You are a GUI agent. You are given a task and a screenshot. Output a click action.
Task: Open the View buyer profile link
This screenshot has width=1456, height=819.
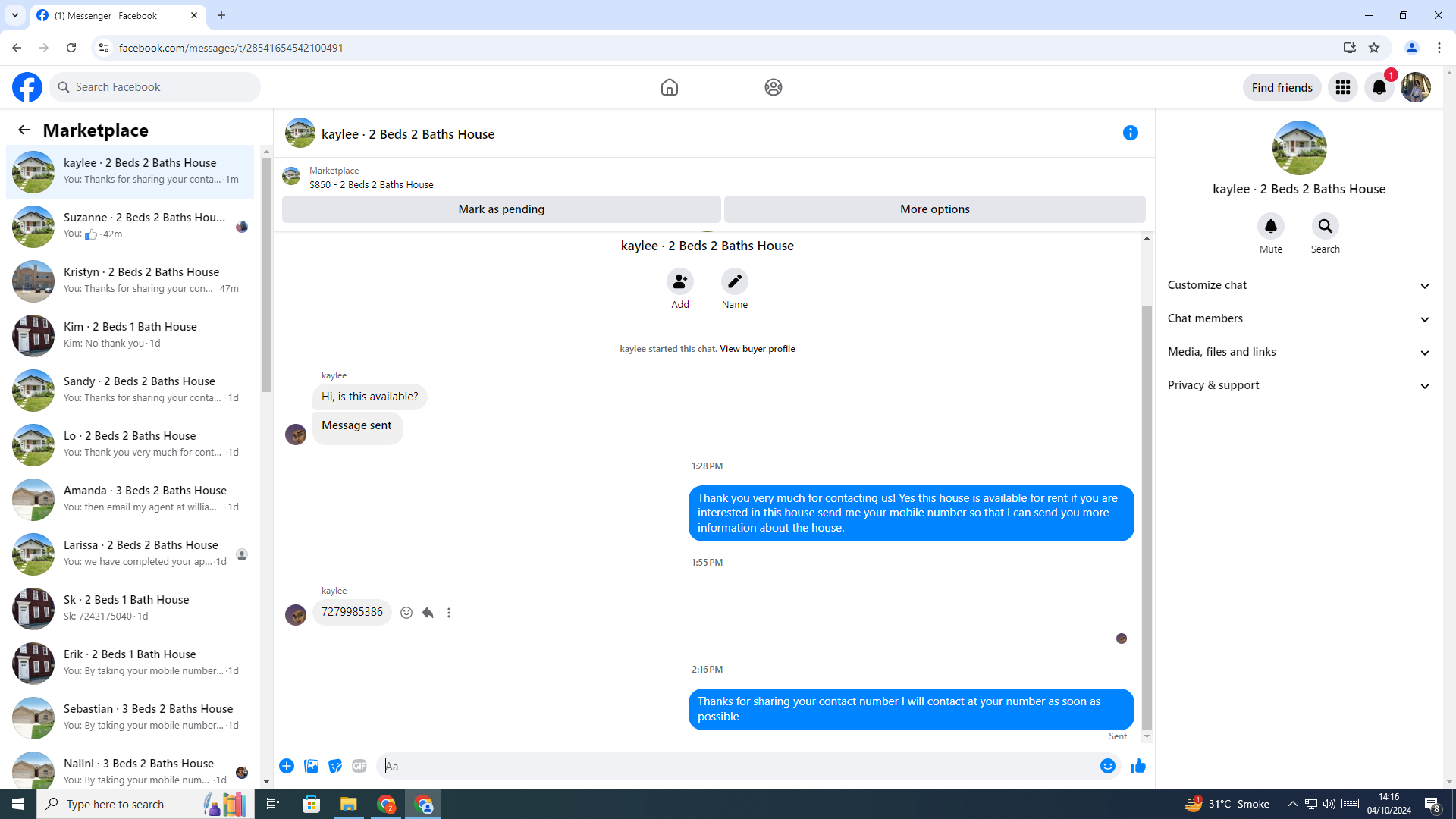[x=757, y=349]
